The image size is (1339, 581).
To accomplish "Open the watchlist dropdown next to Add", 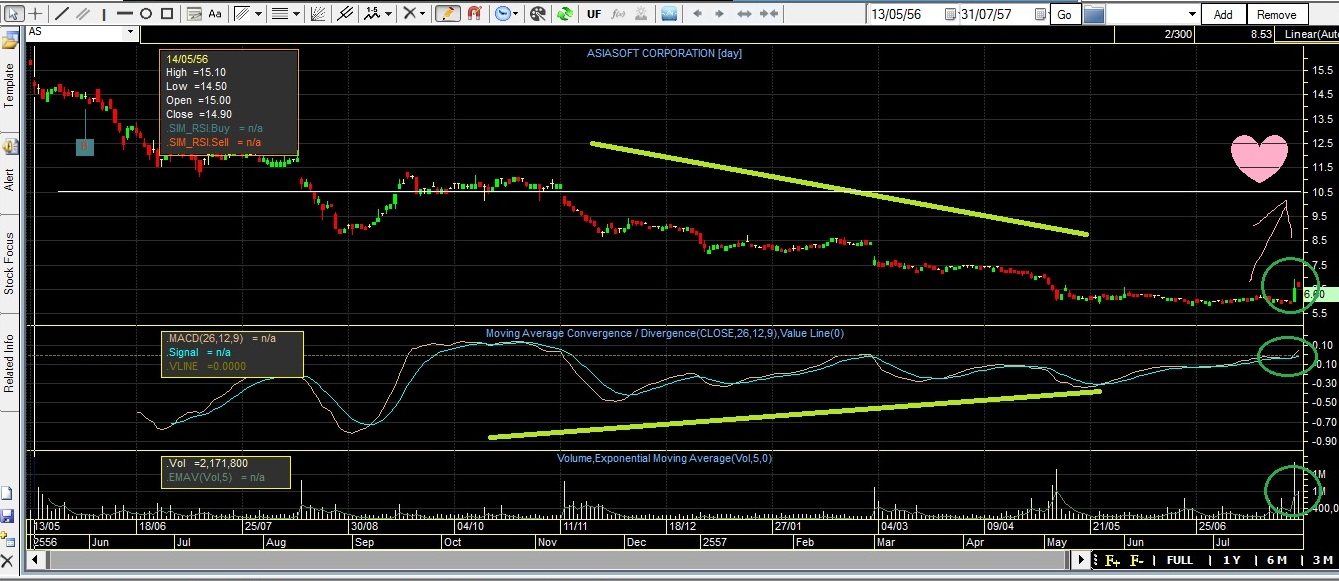I will tap(1192, 14).
